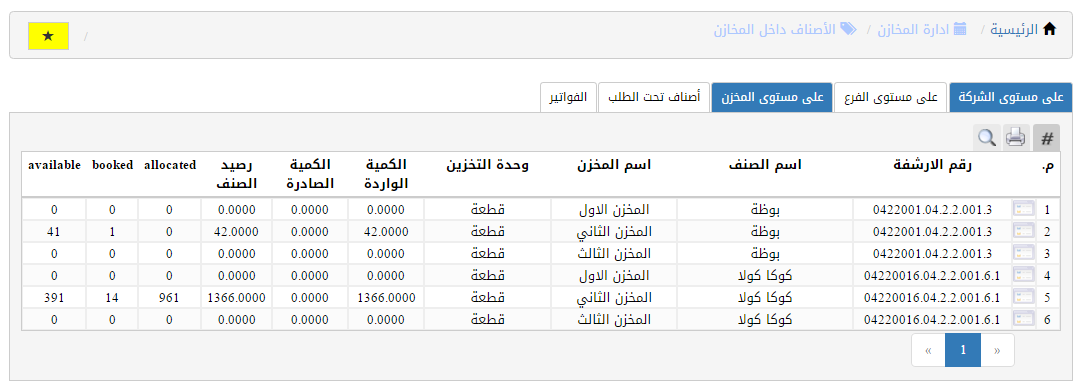Viewport: 1091px width, 386px height.
Task: Click the home icon in breadcrumb
Action: click(x=1049, y=29)
